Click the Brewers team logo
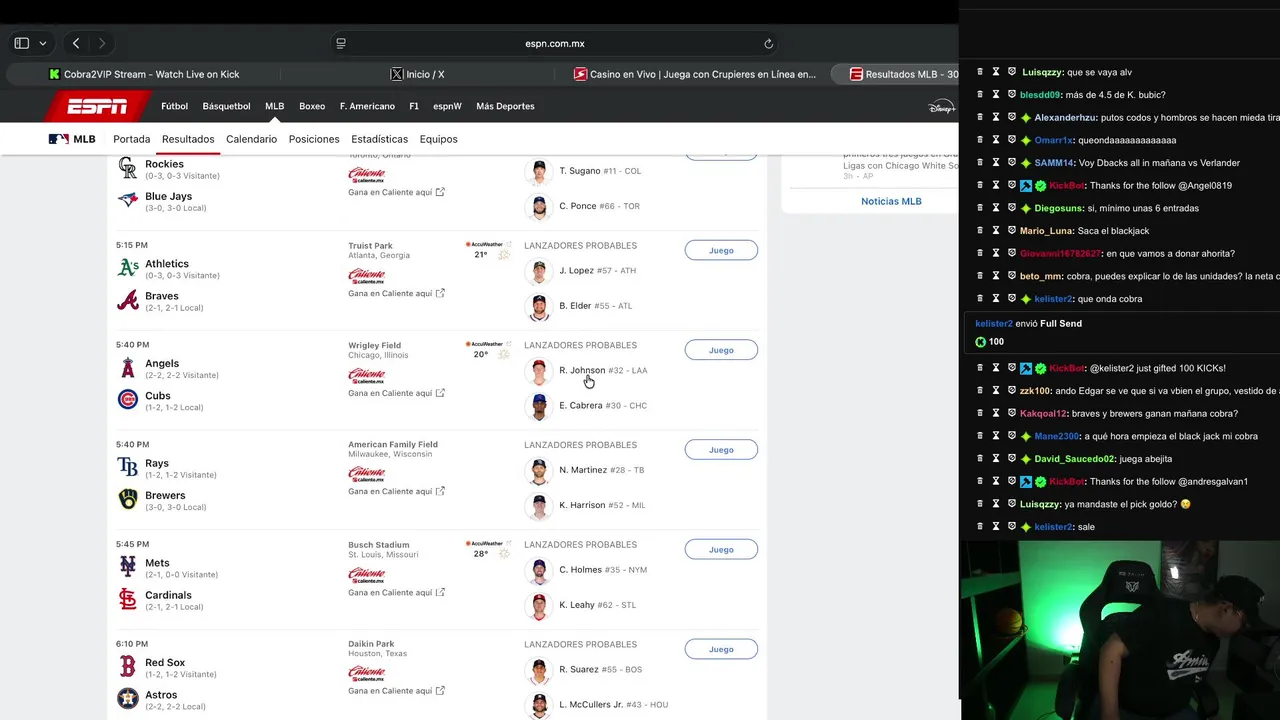1280x720 pixels. coord(128,499)
